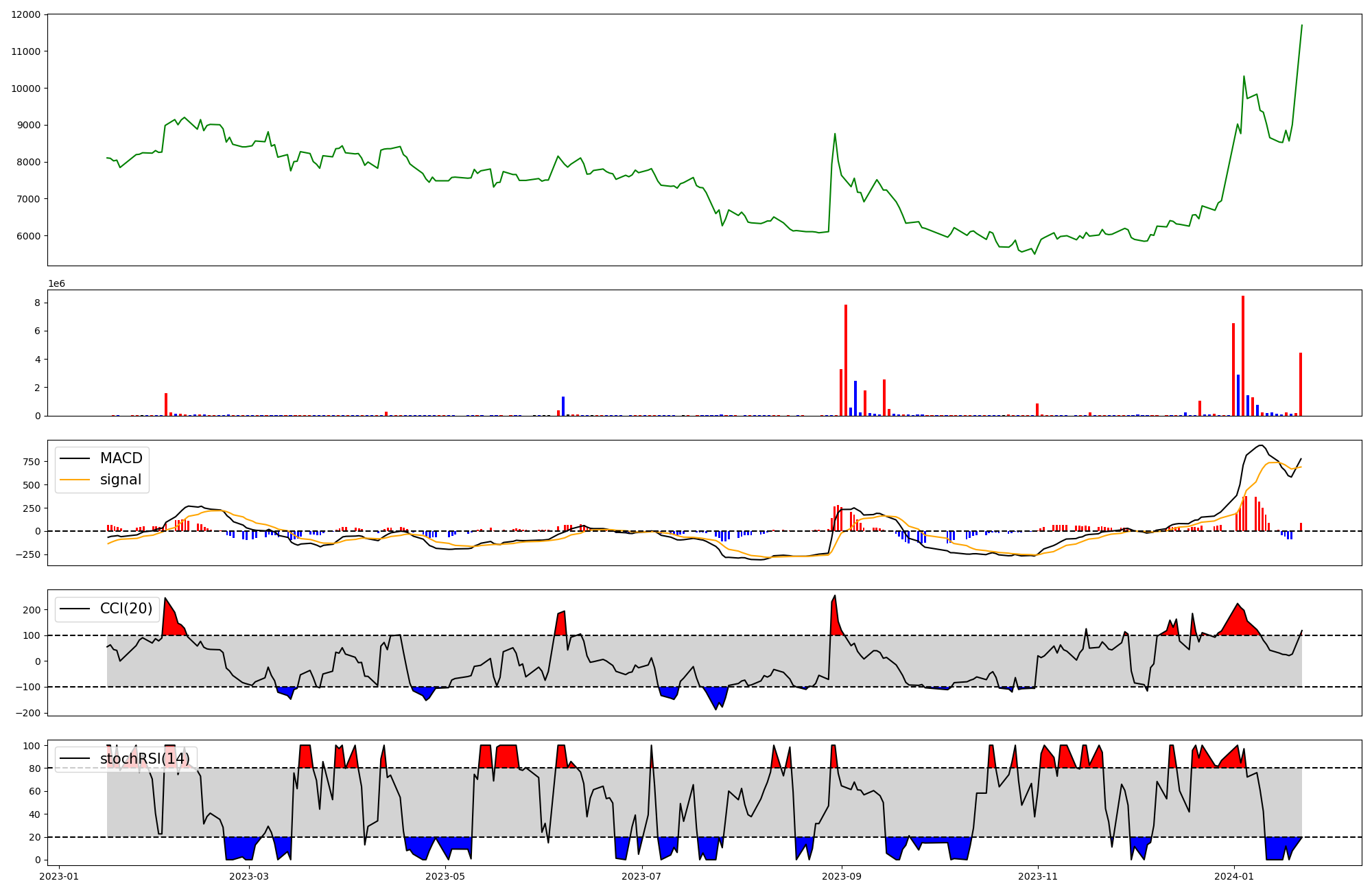
Task: Click the 6000 price axis tick label
Action: 28,236
